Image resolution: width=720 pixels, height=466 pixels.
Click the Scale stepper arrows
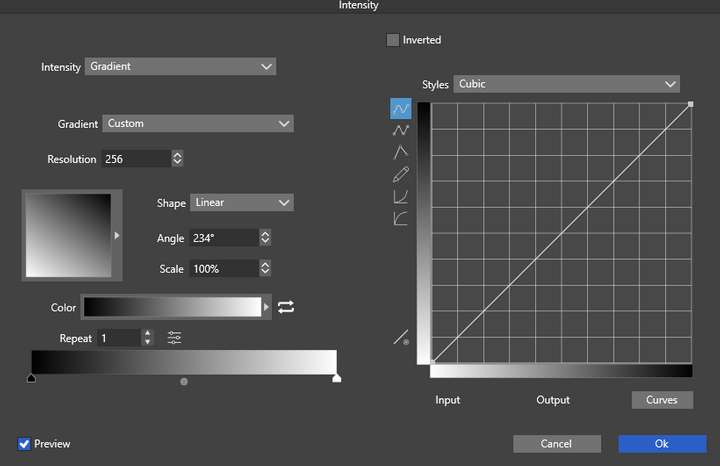[x=265, y=268]
